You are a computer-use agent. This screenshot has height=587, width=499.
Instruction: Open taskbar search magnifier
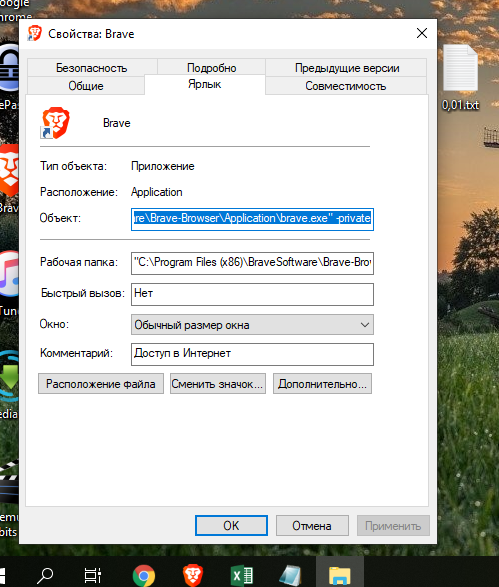[x=45, y=575]
